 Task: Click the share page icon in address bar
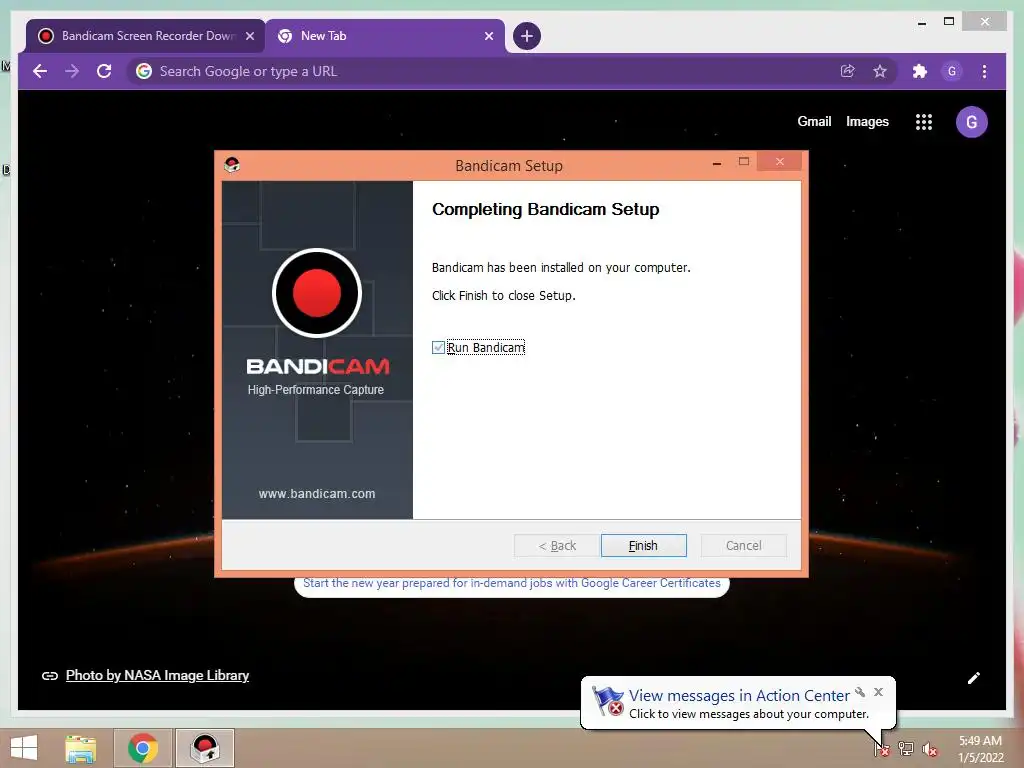click(x=847, y=71)
